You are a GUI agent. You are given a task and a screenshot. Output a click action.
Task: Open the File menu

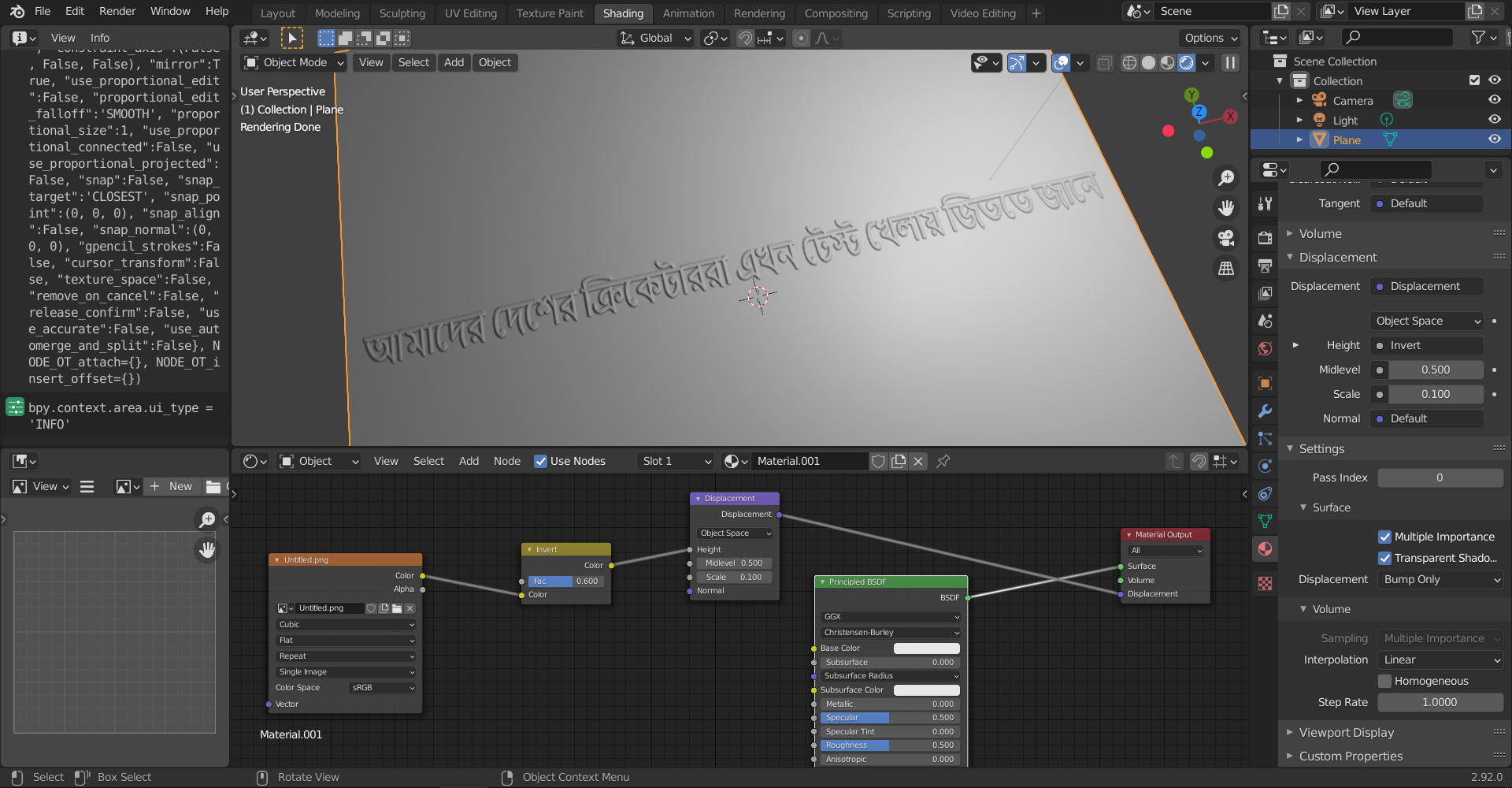(x=43, y=11)
